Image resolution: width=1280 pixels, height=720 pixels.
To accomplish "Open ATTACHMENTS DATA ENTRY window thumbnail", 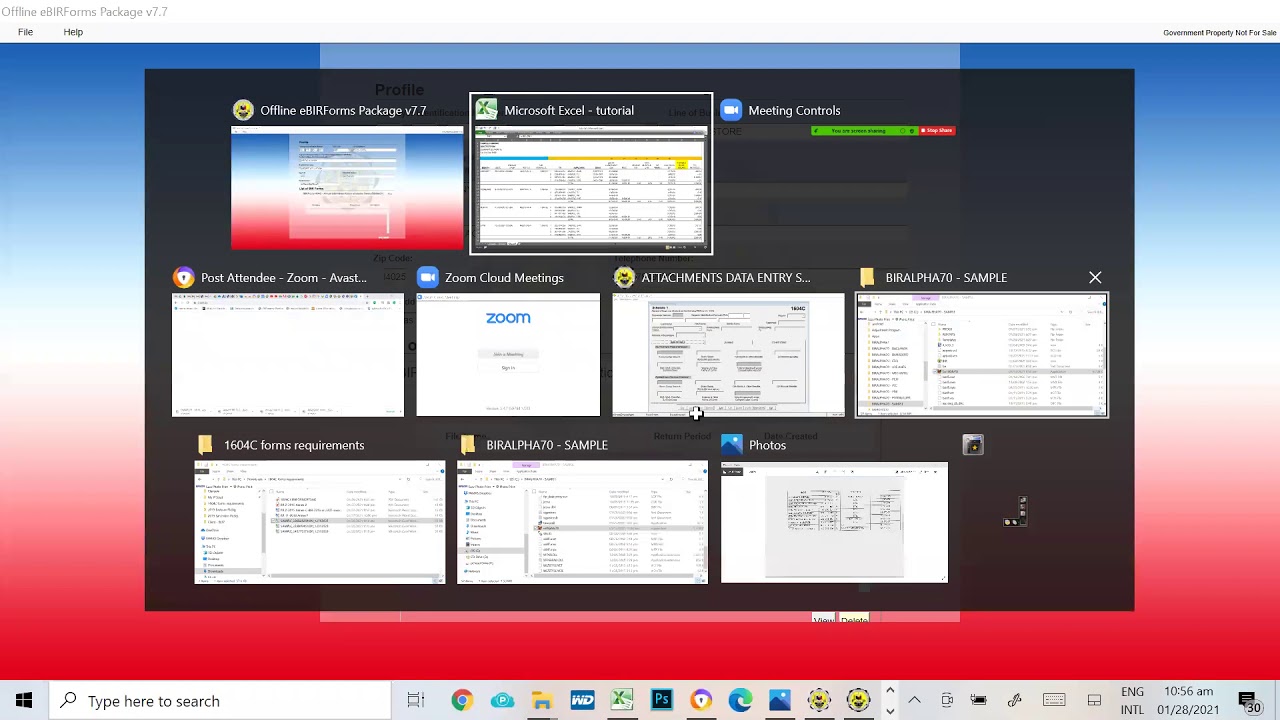I will tap(728, 355).
